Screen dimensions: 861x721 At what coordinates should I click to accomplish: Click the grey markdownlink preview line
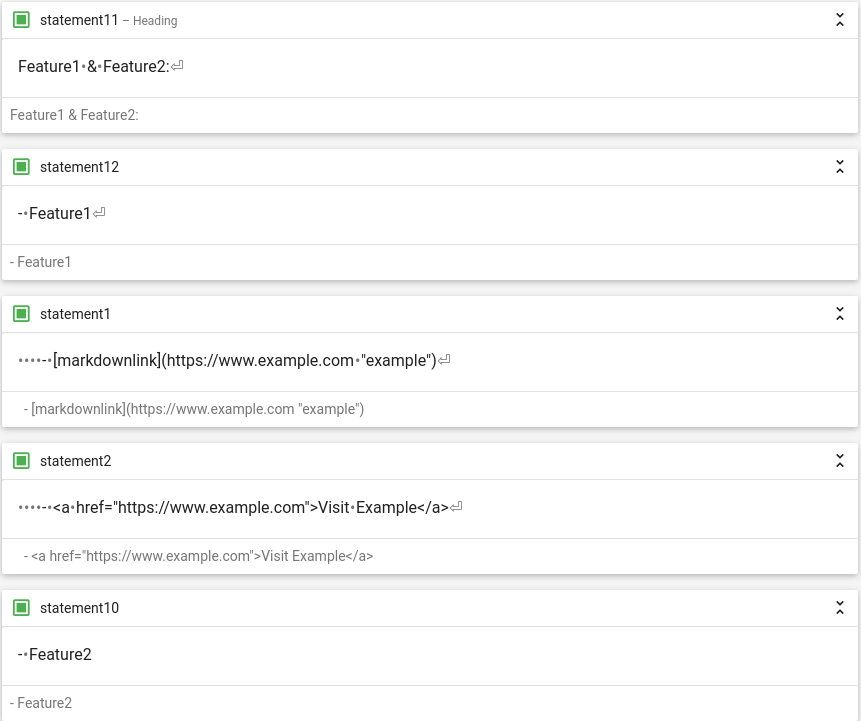point(194,409)
